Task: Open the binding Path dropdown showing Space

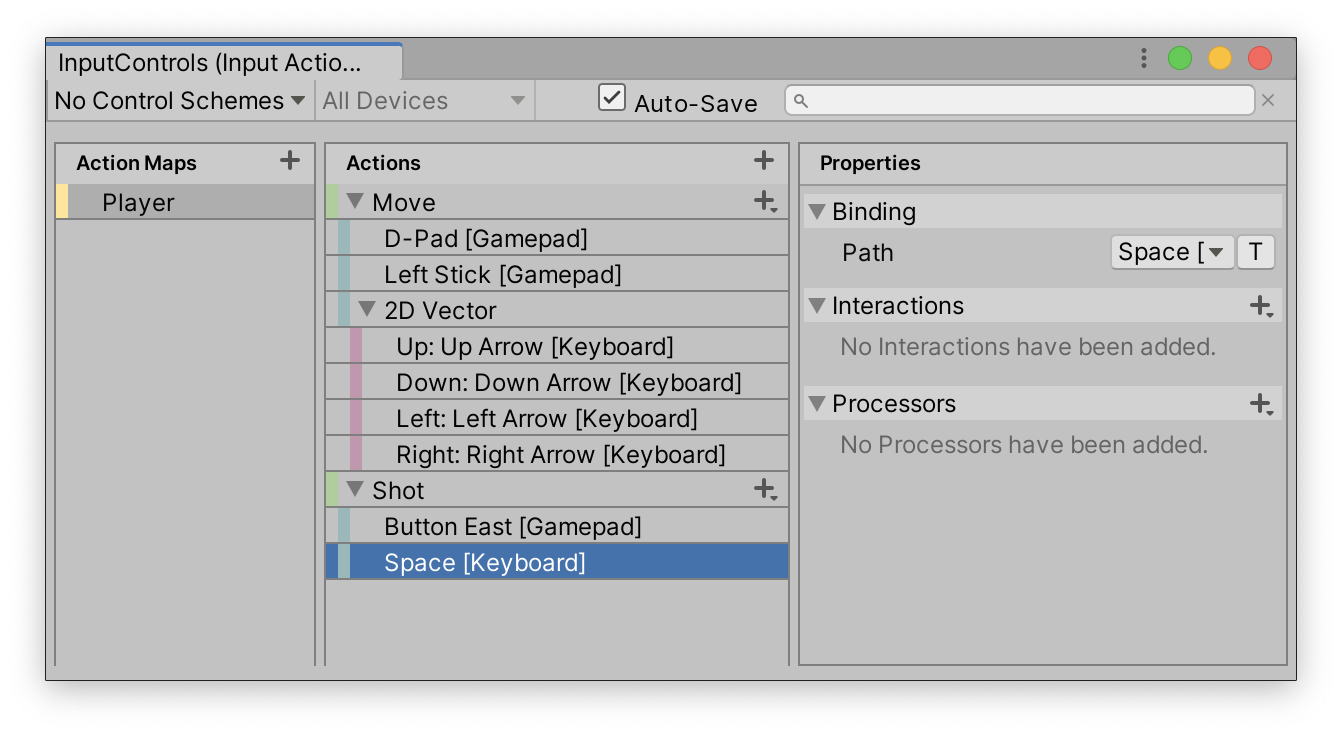Action: click(x=1171, y=252)
